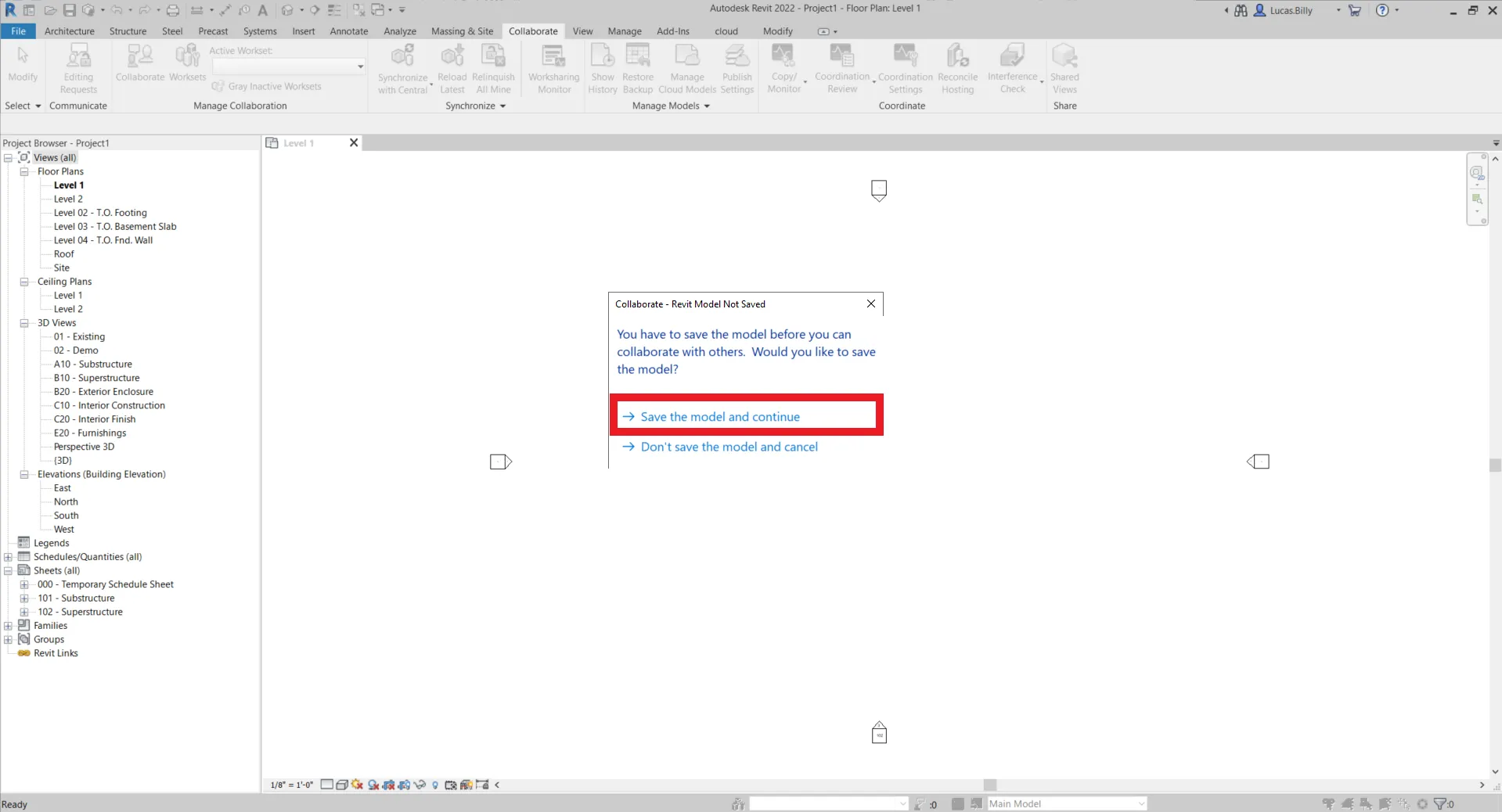
Task: Click the Editing Requests icon
Action: pyautogui.click(x=78, y=56)
